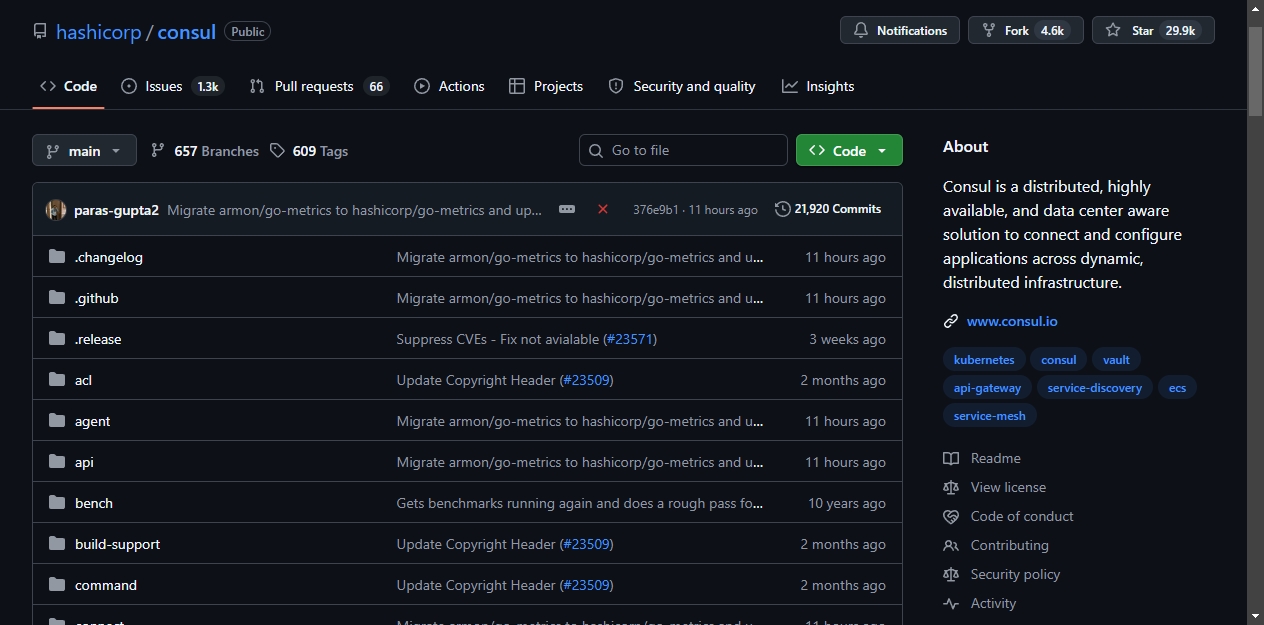
Task: Open the Issues tab
Action: click(x=172, y=86)
